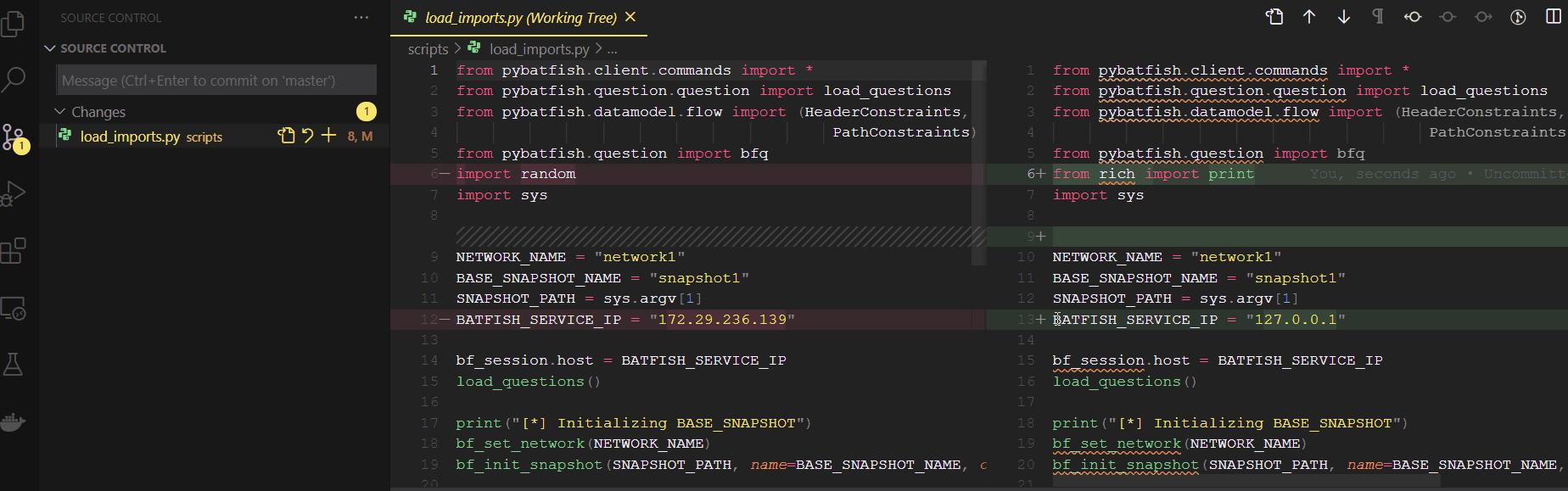Click line 1 import in left pane
This screenshot has height=491, width=1568.
635,70
